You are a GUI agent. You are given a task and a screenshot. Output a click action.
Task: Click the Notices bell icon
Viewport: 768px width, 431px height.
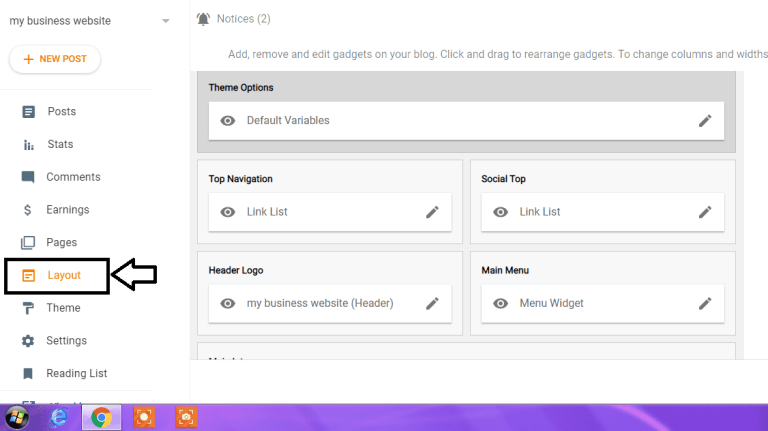tap(203, 19)
